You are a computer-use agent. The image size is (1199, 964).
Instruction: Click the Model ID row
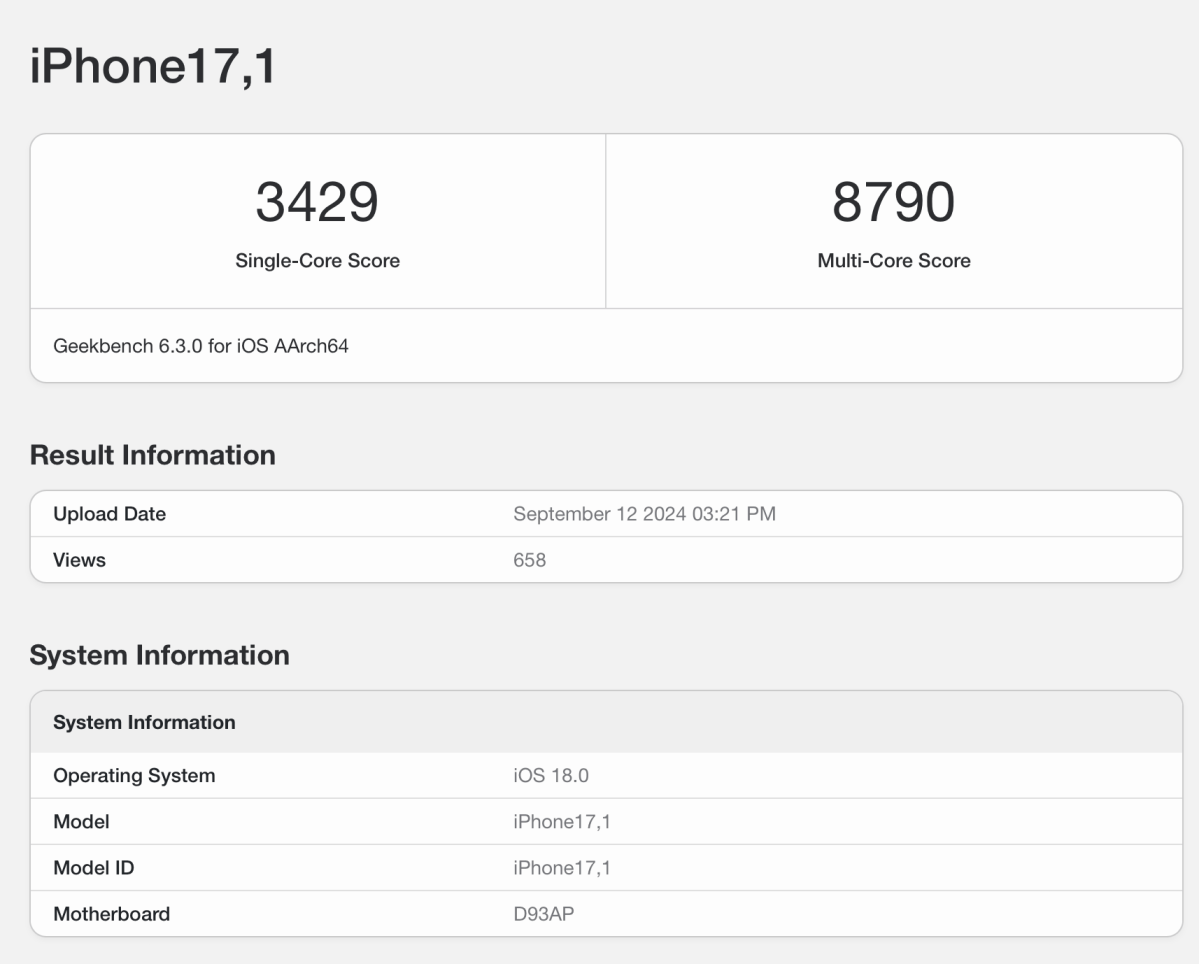tap(93, 868)
